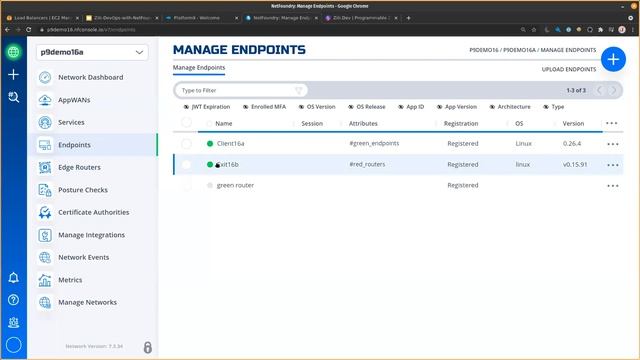Show the OS Version column
Image resolution: width=640 pixels, height=360 pixels.
point(317,107)
